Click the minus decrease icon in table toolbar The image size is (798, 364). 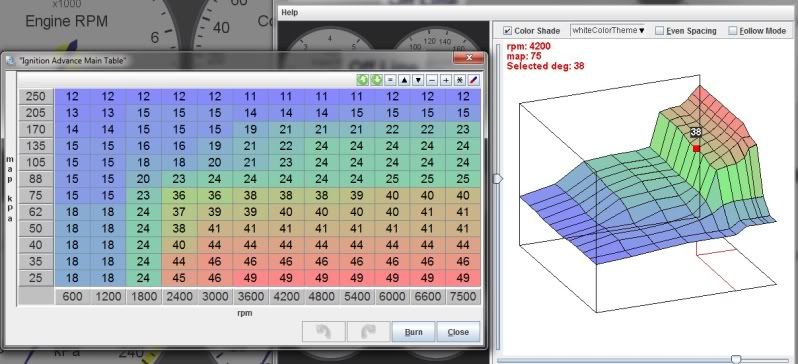coord(432,80)
